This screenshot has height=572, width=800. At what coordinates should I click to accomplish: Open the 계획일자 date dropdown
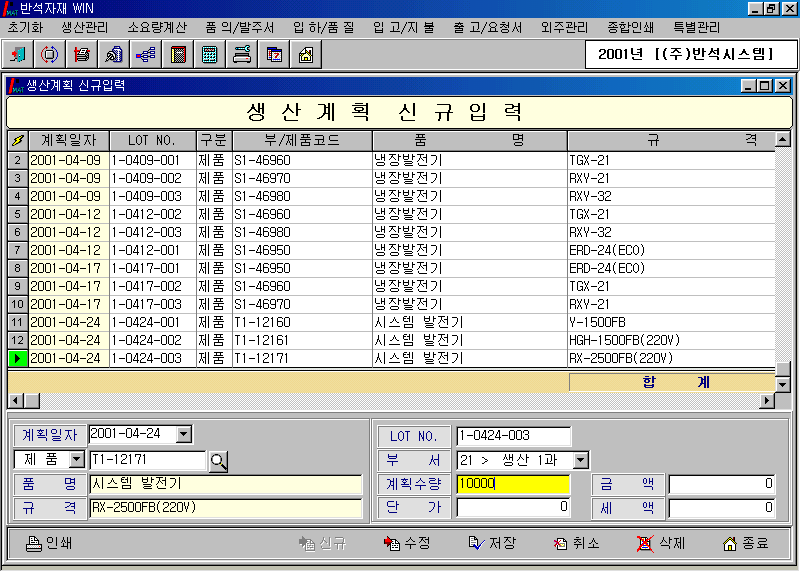point(182,434)
